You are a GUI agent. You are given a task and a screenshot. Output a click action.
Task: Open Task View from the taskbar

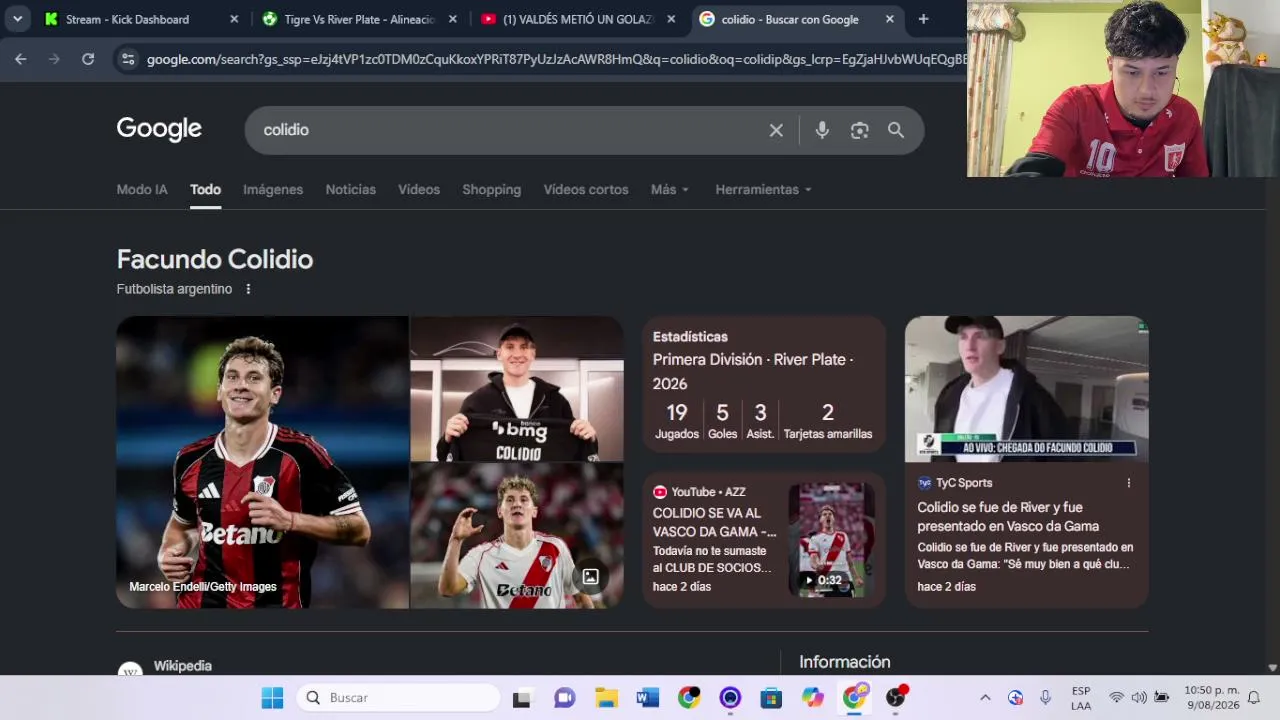(521, 698)
